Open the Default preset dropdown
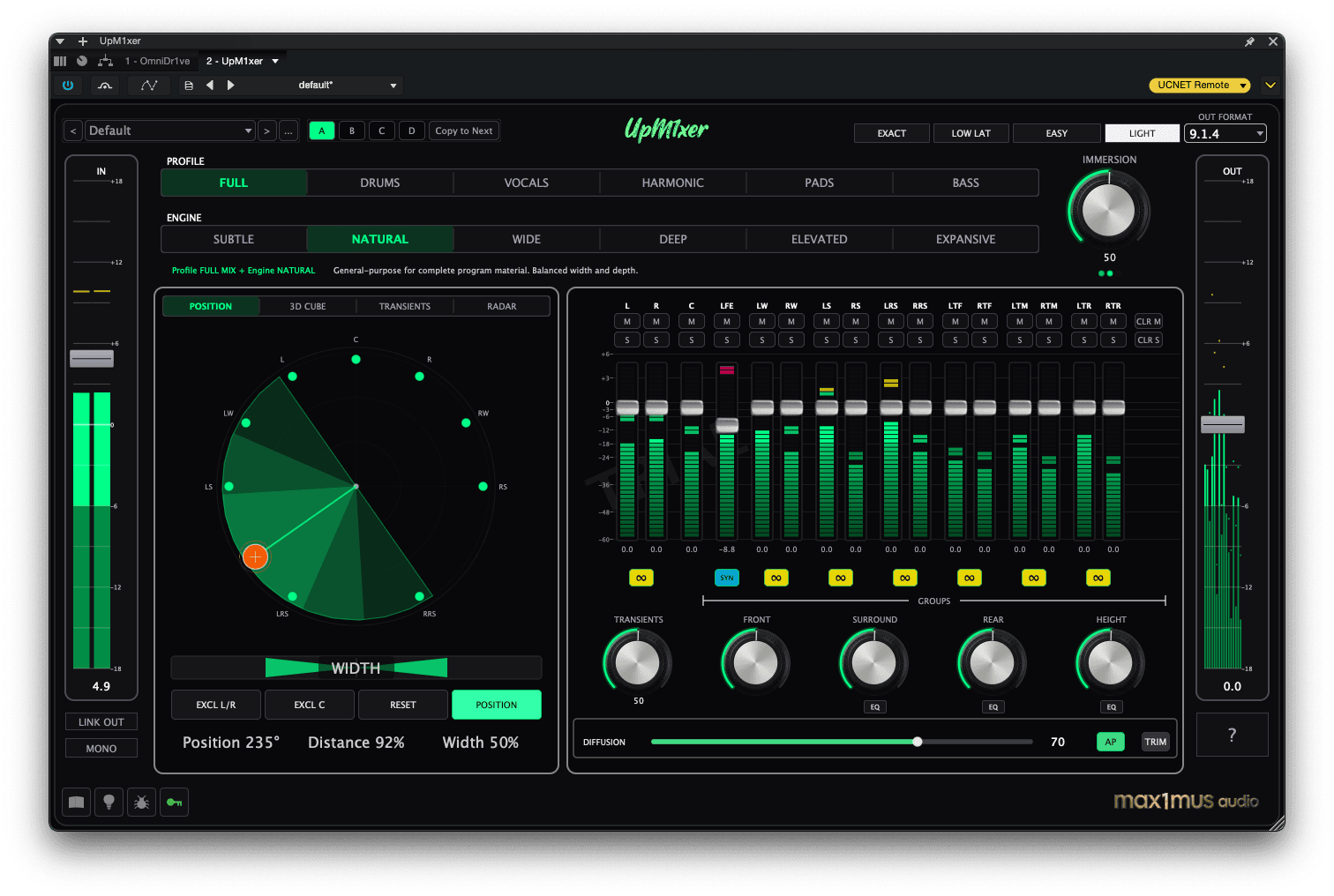The height and width of the screenshot is (896, 1334). (170, 131)
